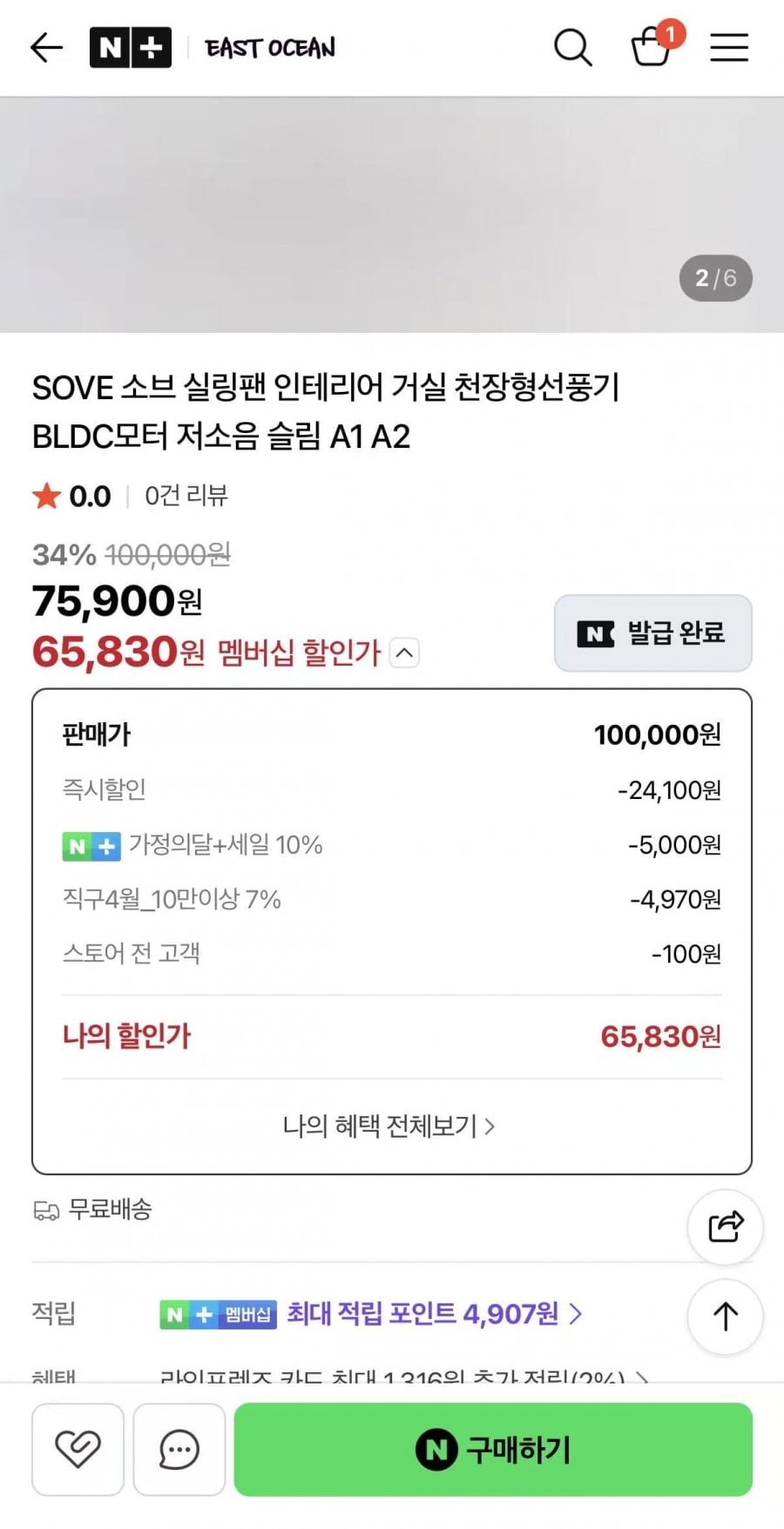
Task: Open the N+ store logo
Action: click(131, 47)
